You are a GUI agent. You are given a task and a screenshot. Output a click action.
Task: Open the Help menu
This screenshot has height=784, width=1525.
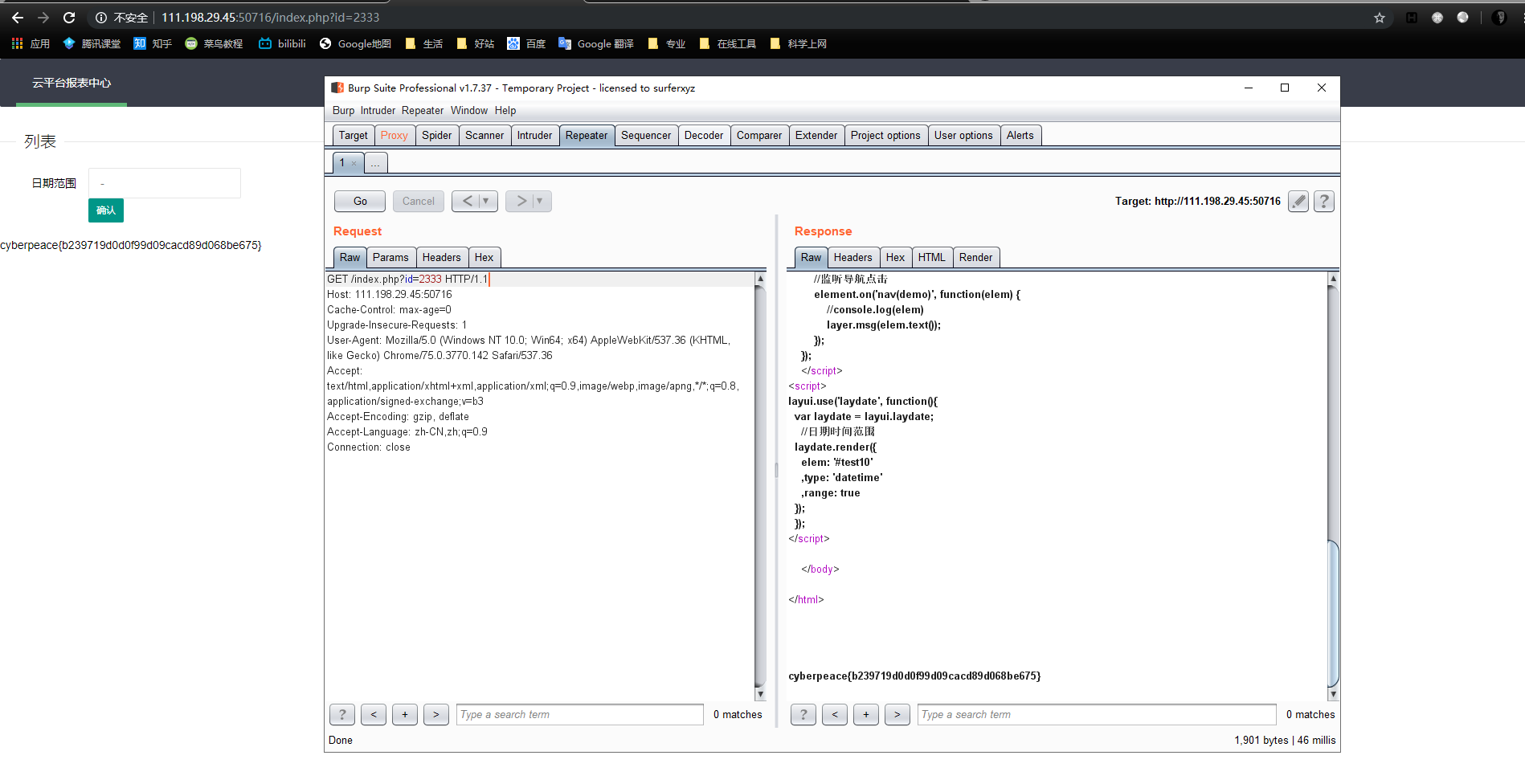click(x=505, y=111)
